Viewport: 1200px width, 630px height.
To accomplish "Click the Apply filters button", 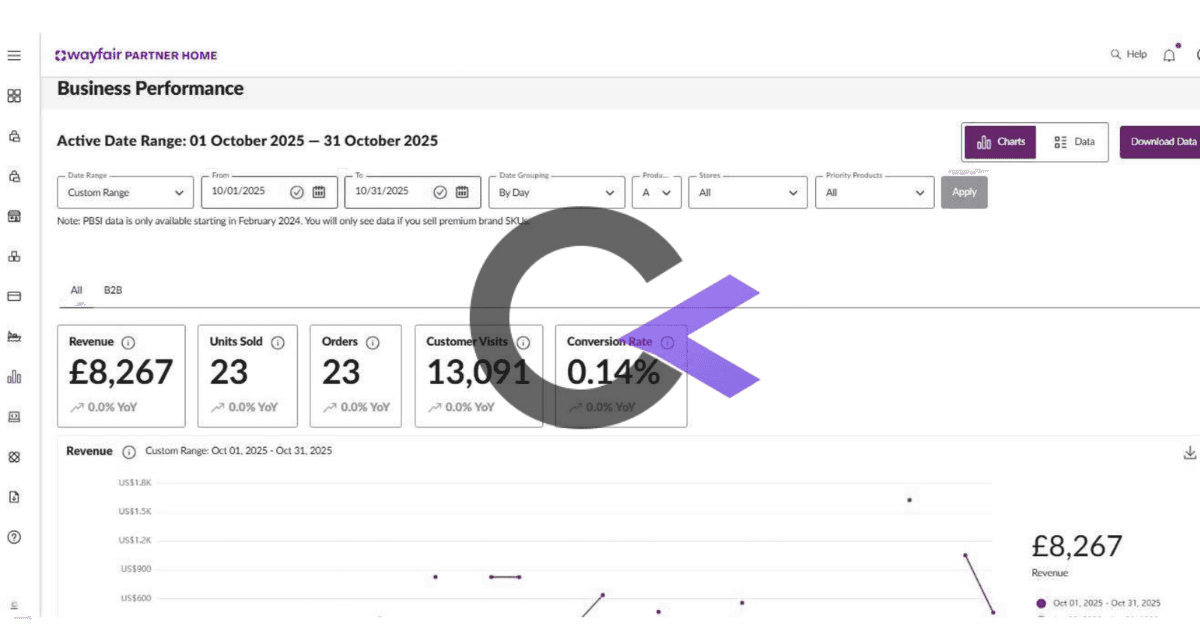I will 964,192.
